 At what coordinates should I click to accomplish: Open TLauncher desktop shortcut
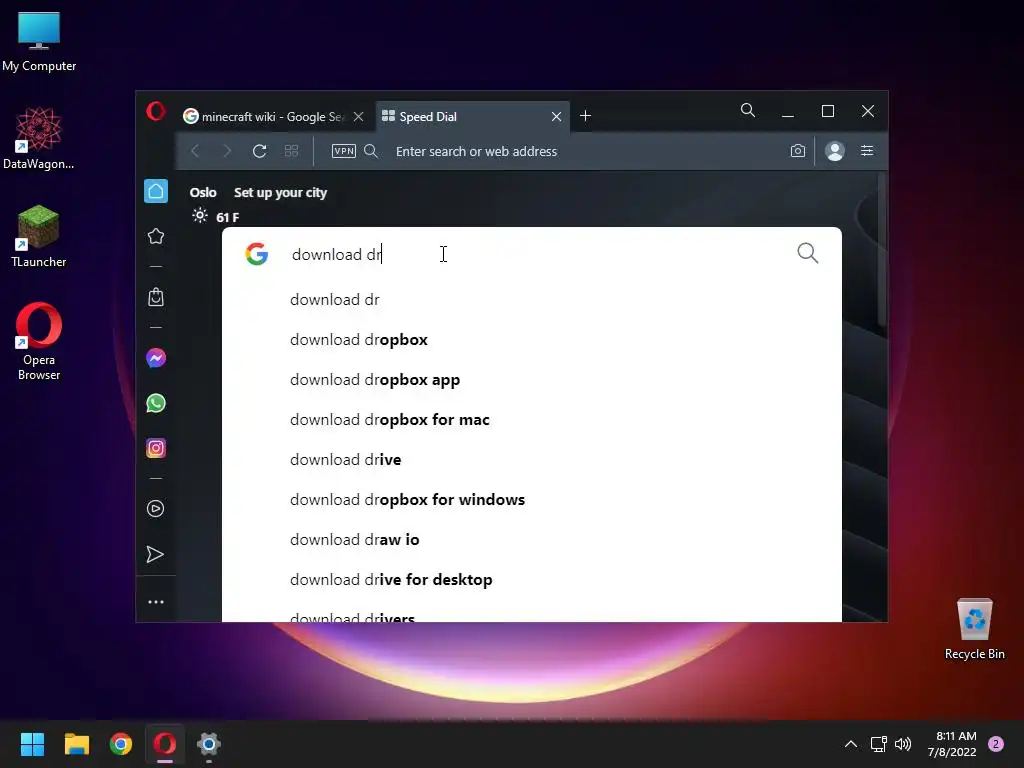(x=39, y=236)
